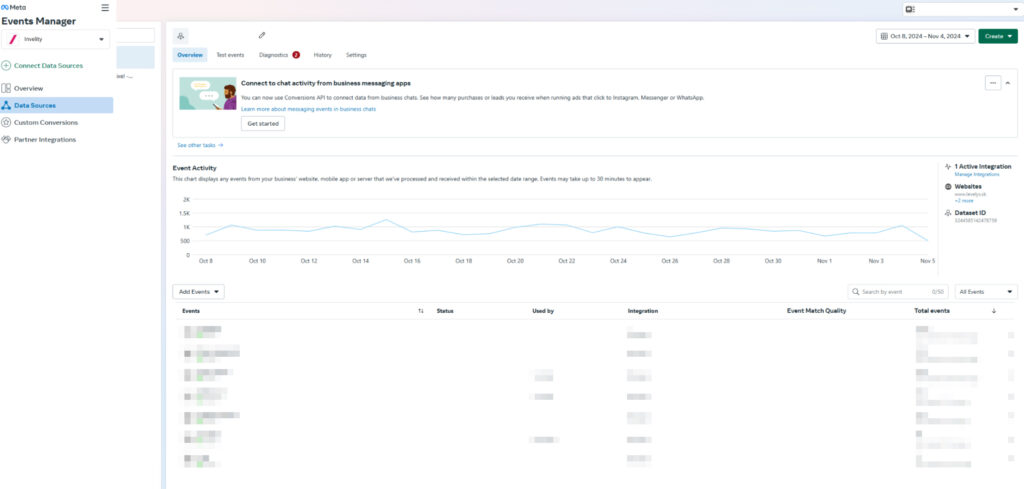This screenshot has height=489, width=1024.
Task: Click the Search by event field
Action: (x=890, y=292)
